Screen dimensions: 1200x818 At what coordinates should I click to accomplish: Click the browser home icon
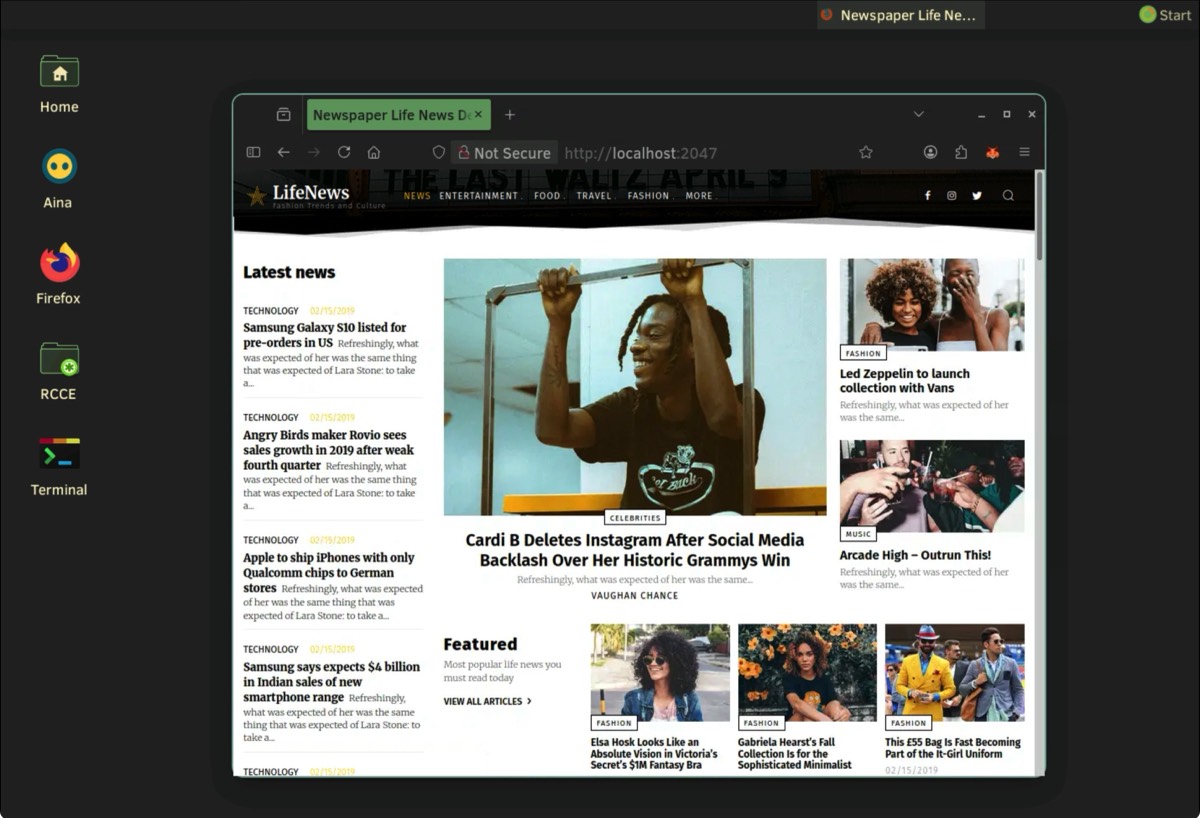(374, 153)
